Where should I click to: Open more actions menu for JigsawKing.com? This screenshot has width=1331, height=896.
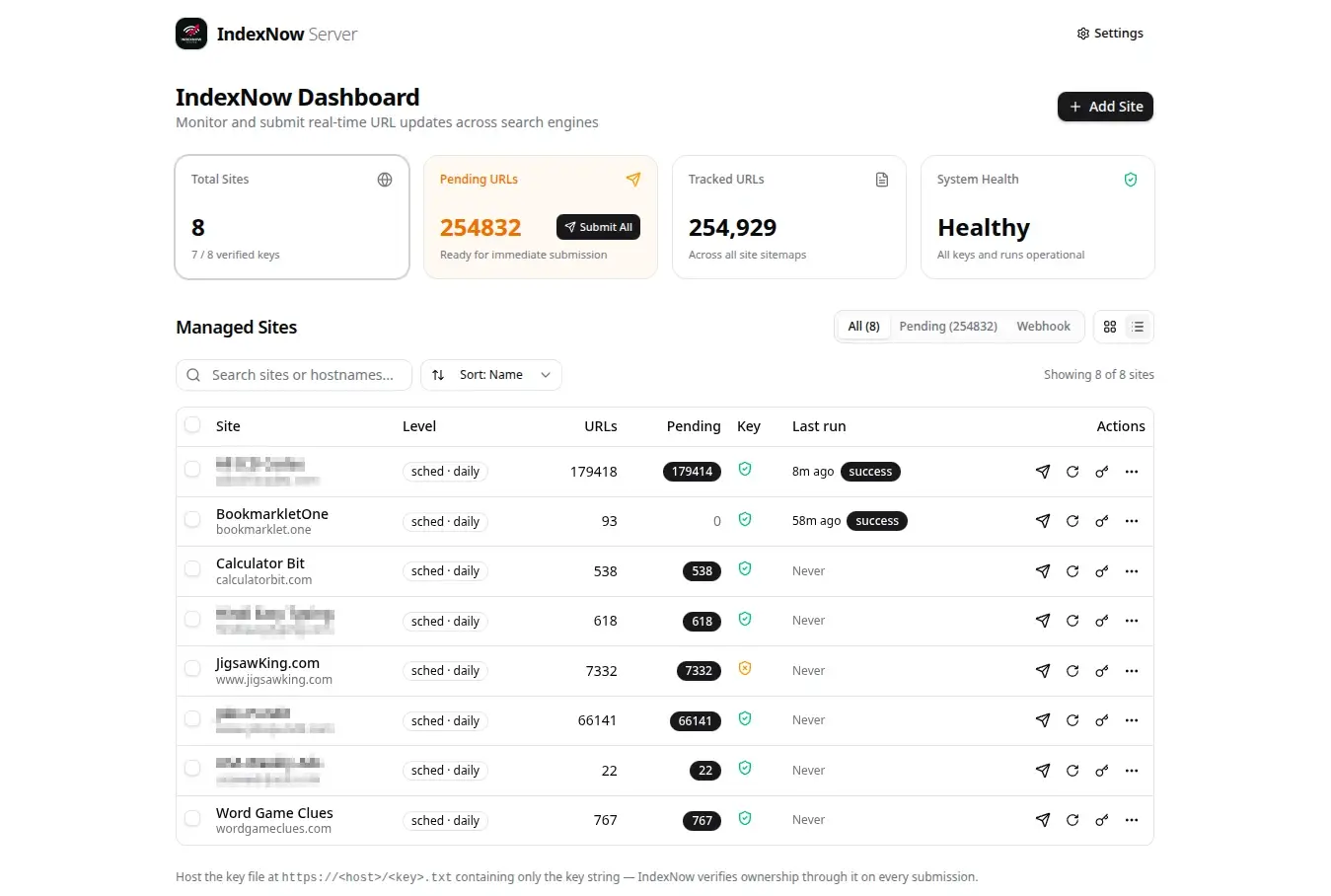click(x=1132, y=671)
